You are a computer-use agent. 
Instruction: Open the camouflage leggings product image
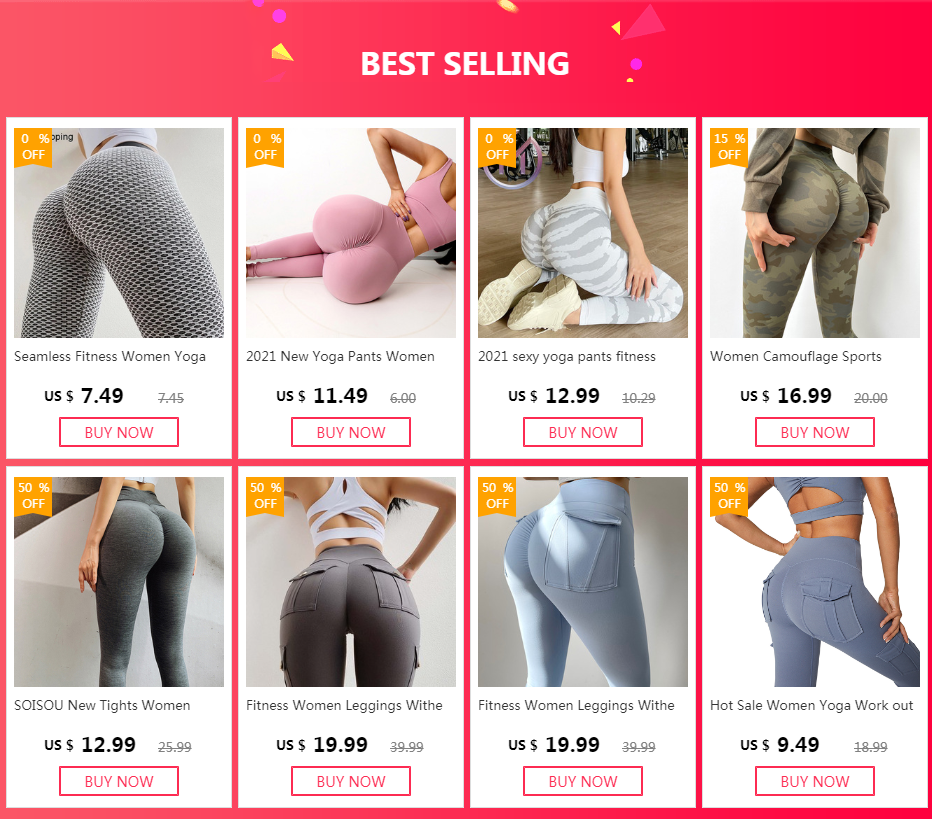click(x=815, y=233)
